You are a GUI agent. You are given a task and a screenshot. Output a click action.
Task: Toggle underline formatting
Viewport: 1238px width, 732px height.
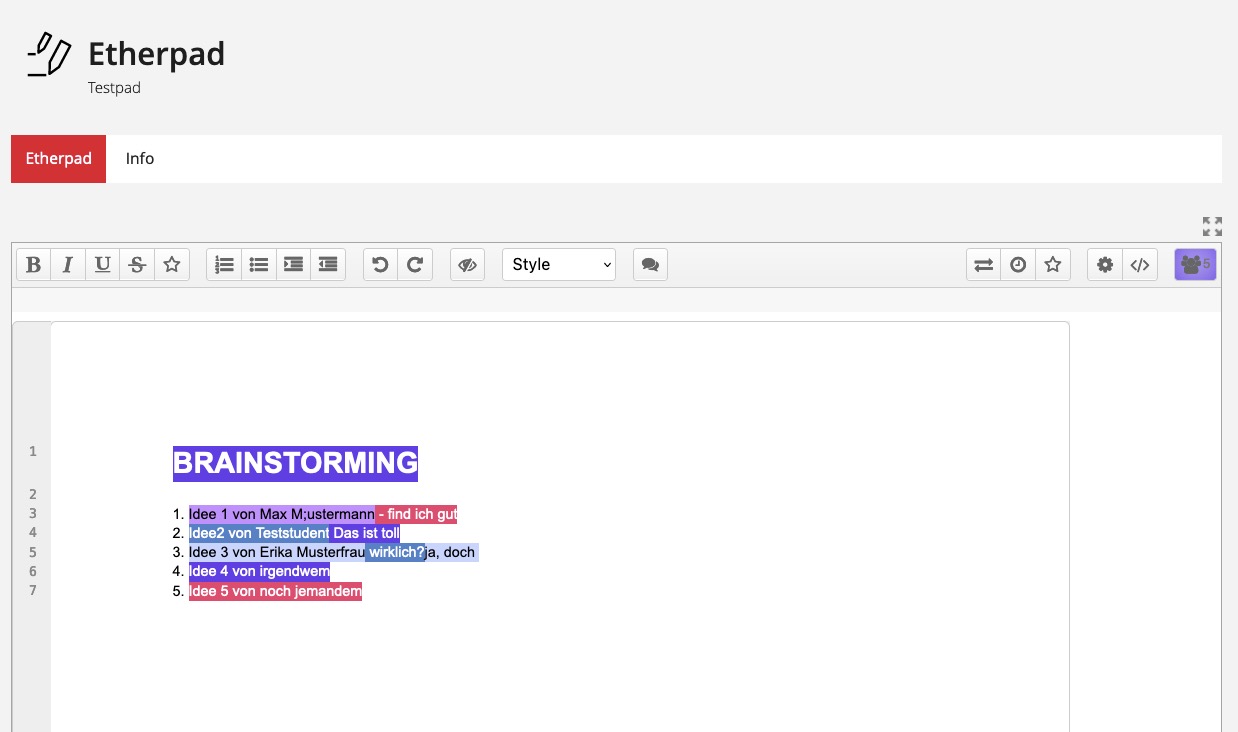(102, 265)
